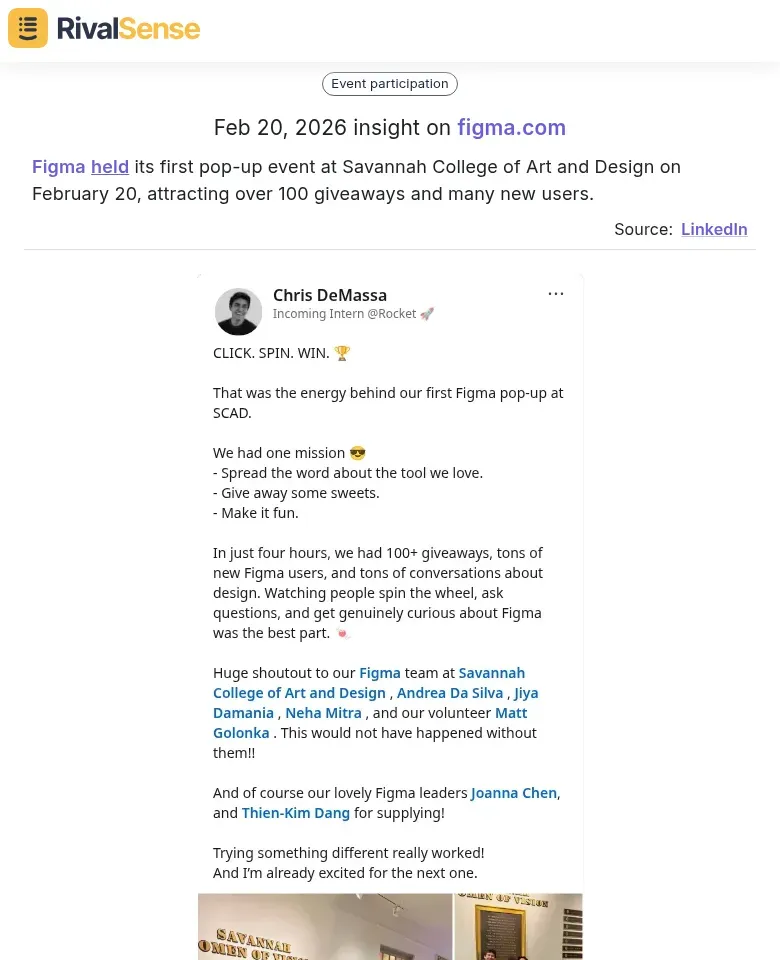780x960 pixels.
Task: Open the left Savannah event photo
Action: pos(325,927)
